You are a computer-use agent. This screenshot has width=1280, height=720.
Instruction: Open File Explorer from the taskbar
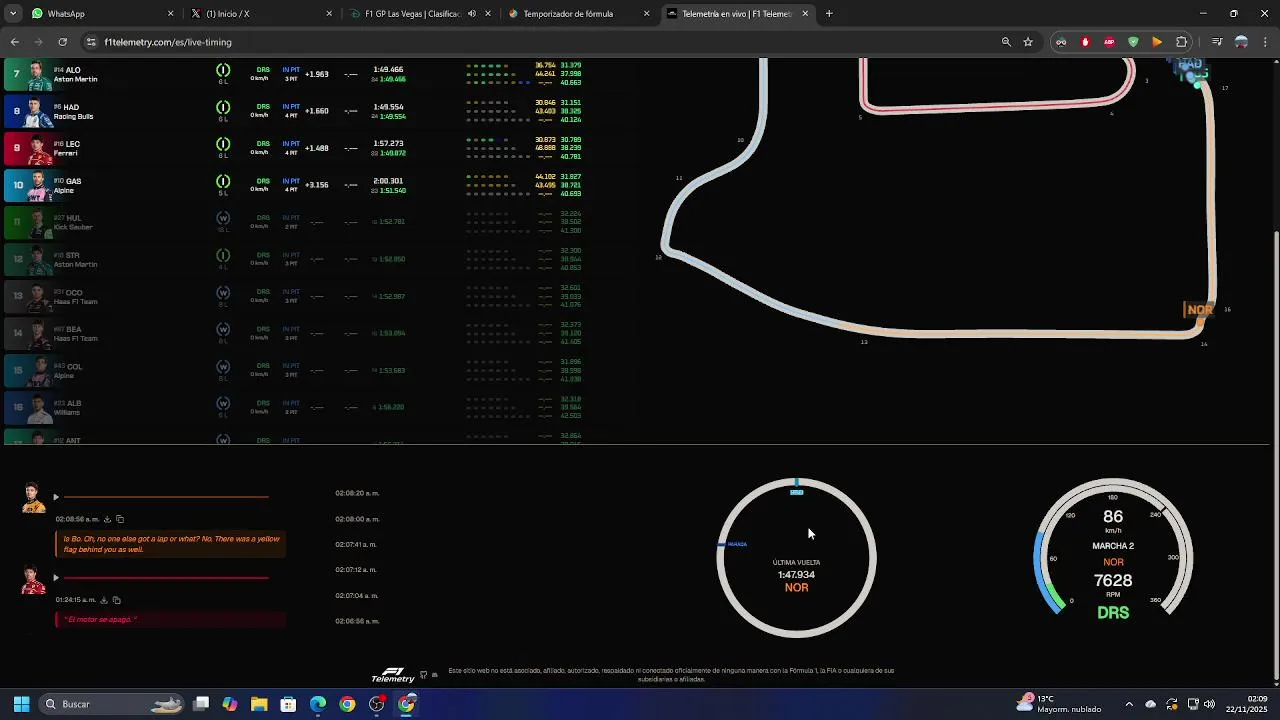tap(259, 704)
